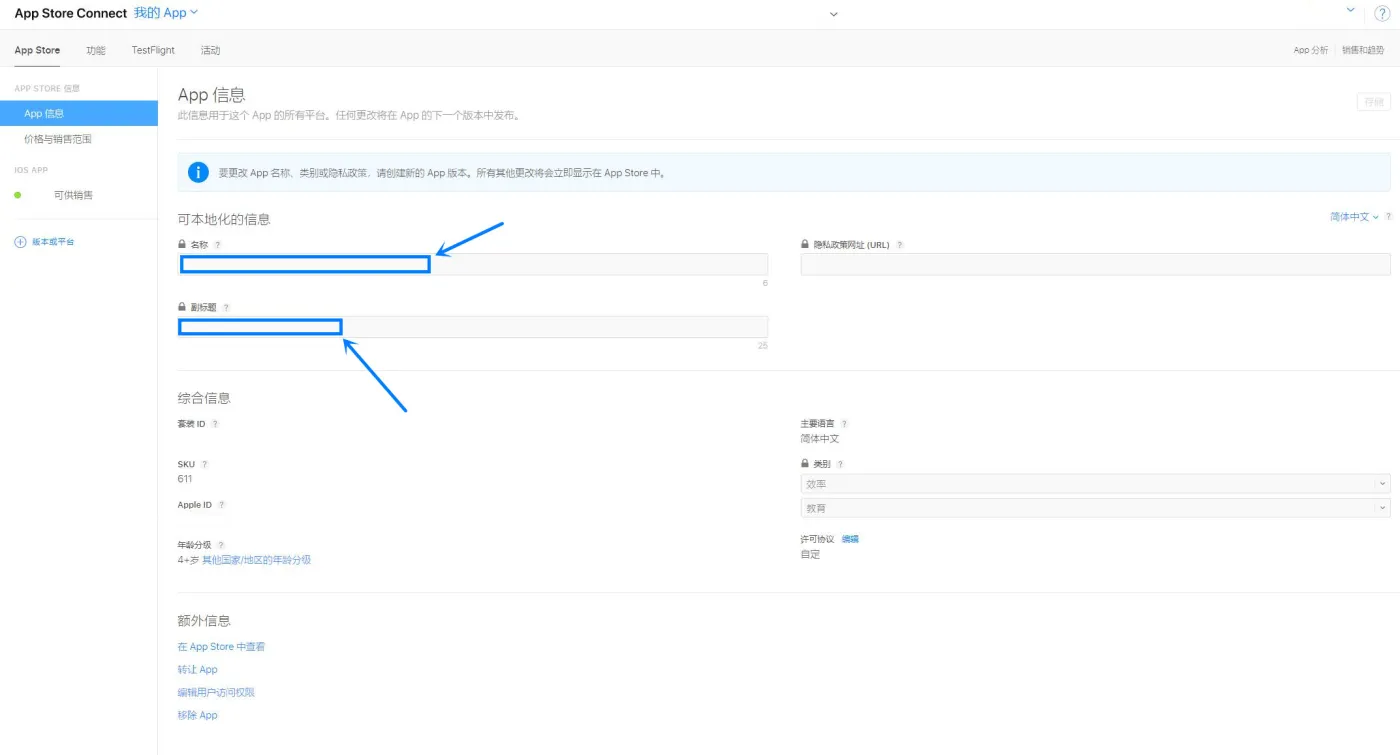Click the lock icon beside 隐私政策网址
The width and height of the screenshot is (1400, 755).
(805, 244)
